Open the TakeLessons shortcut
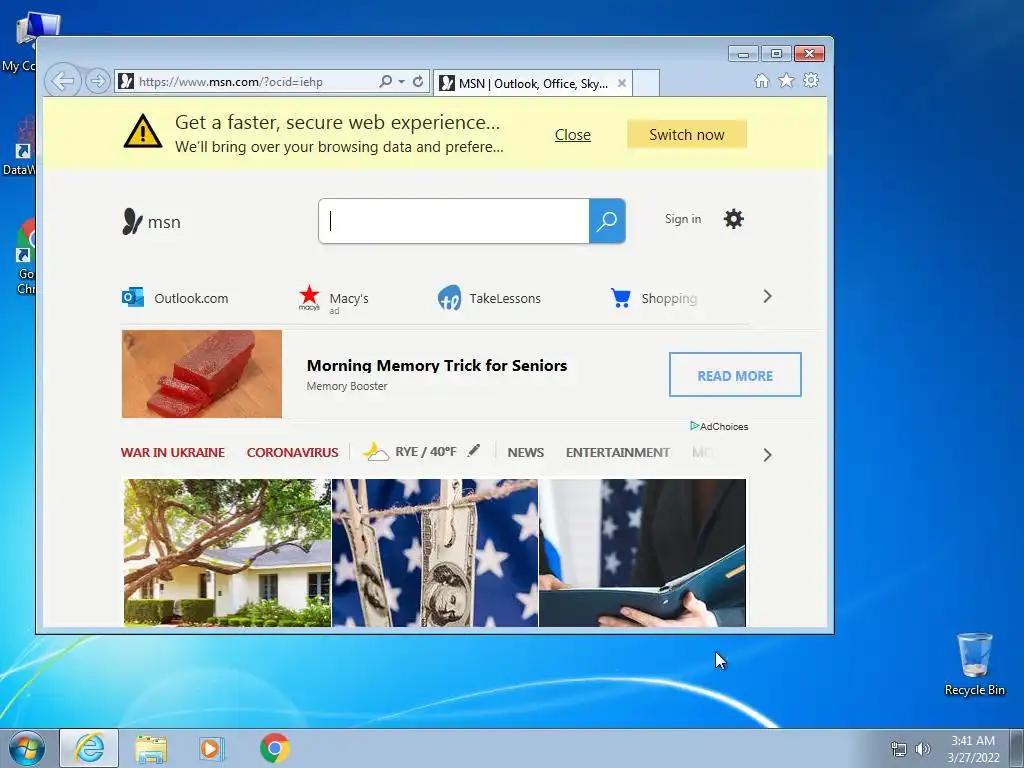Screen dimensions: 1024x768 click(505, 298)
